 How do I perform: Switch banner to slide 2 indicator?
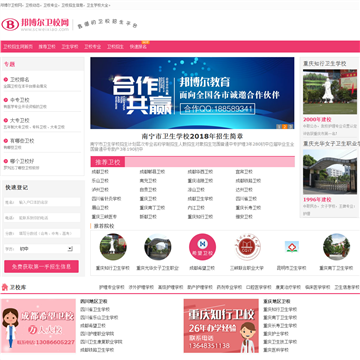[x=285, y=126]
